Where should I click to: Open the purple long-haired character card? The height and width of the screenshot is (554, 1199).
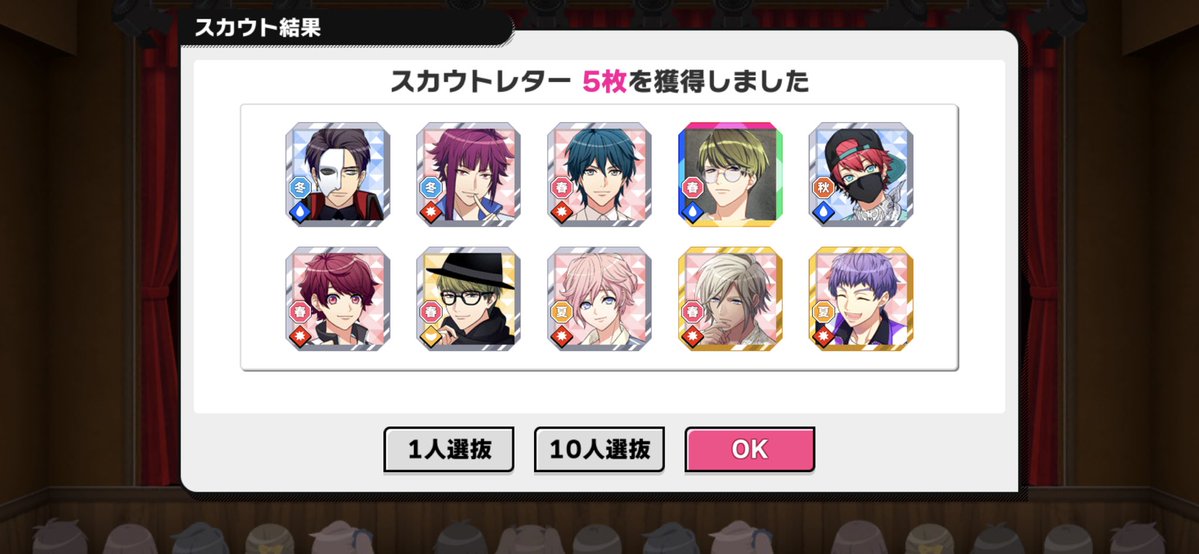[469, 174]
